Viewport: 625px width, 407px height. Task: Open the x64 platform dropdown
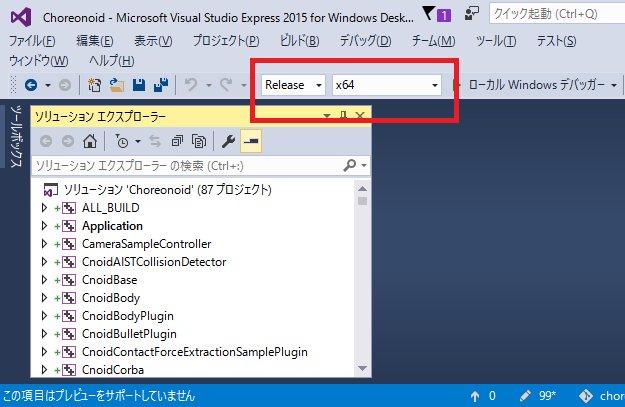[x=387, y=85]
